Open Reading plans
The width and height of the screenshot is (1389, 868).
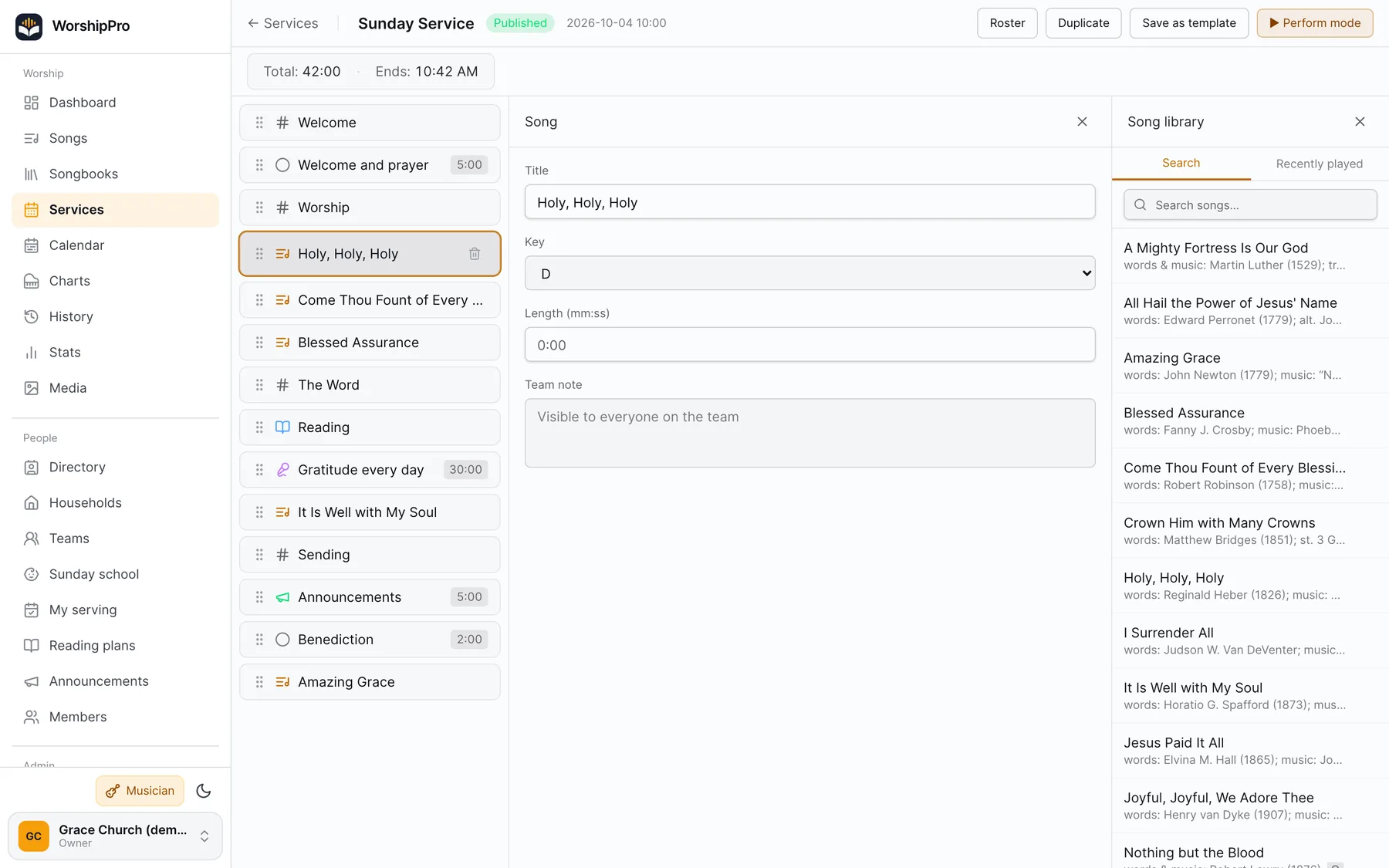coord(115,646)
